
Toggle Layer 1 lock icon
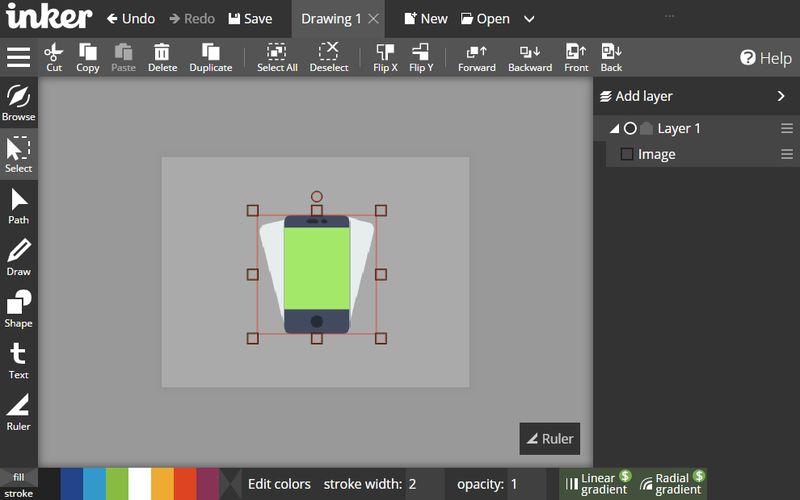pos(646,129)
